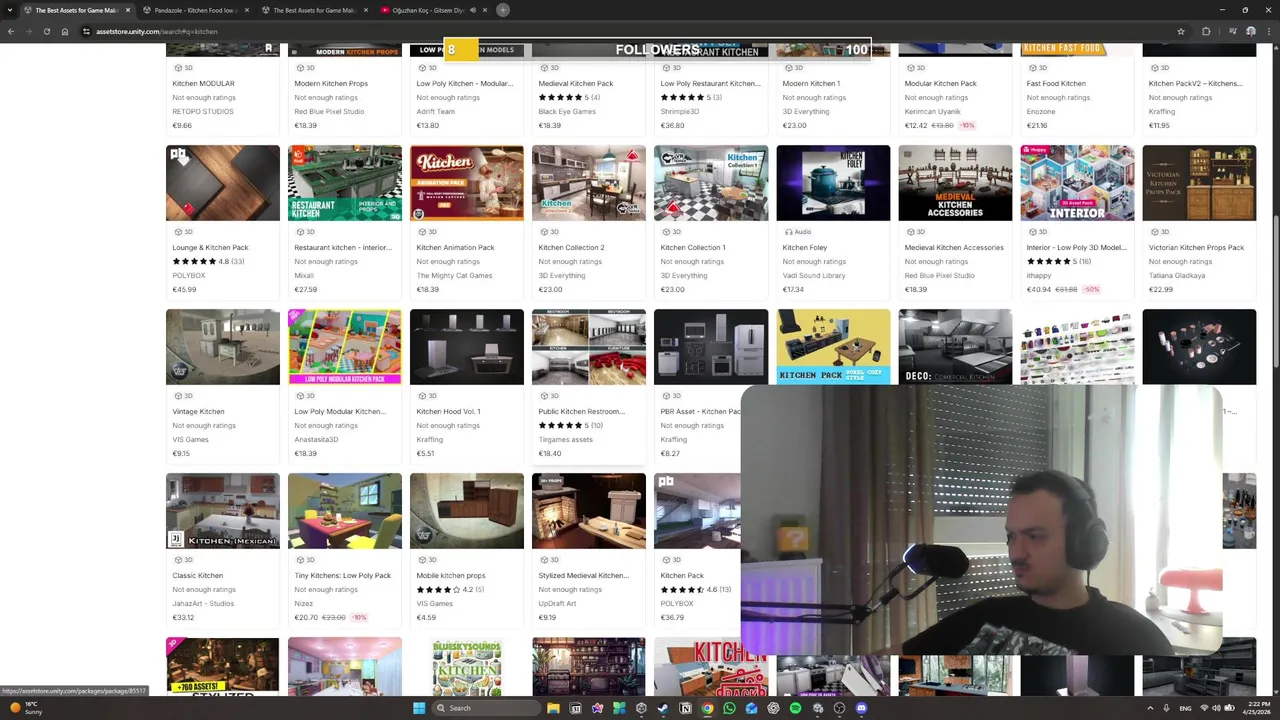Open Modern Kitchen Props asset title
1280x720 pixels.
tap(331, 84)
